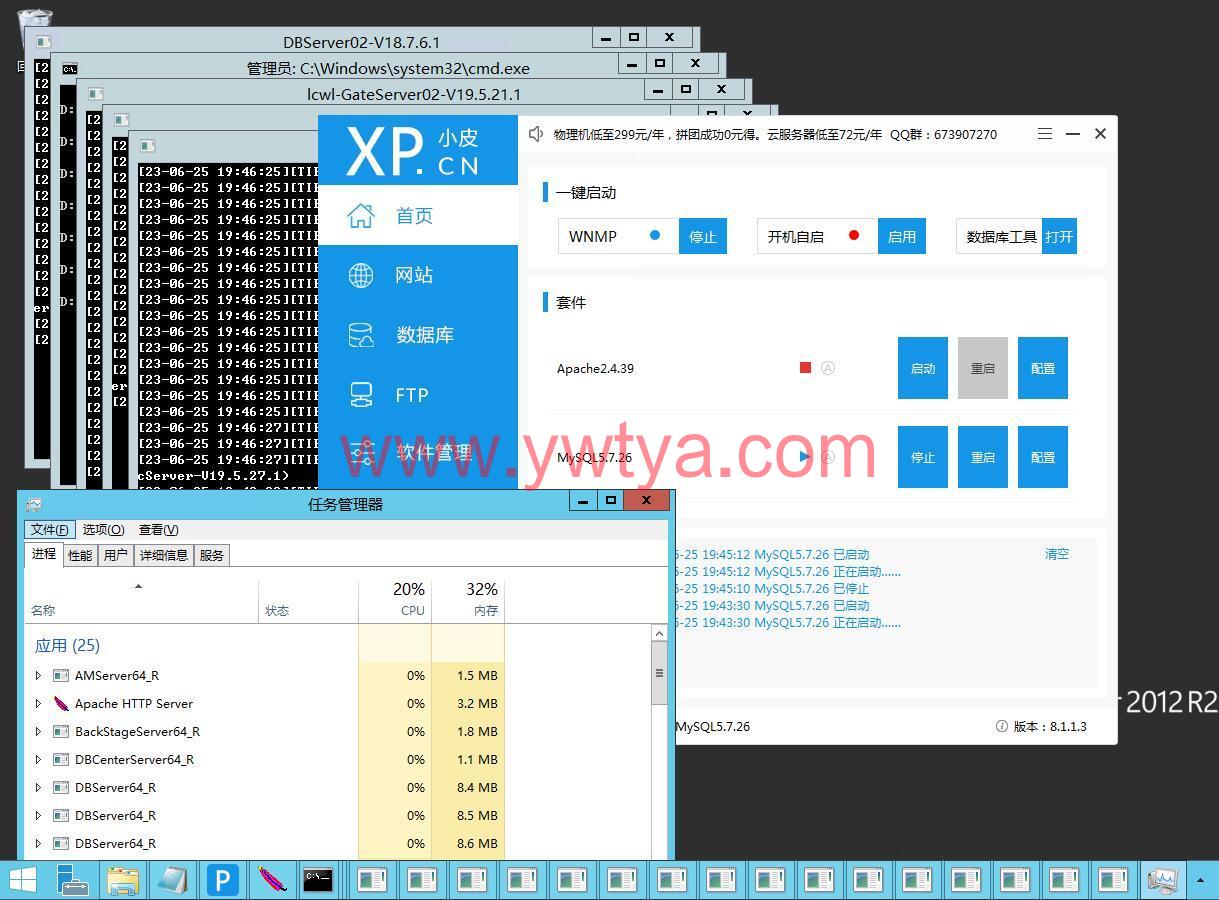Expand the DBCenterServer64_R process row
The width and height of the screenshot is (1219, 900).
coord(38,759)
